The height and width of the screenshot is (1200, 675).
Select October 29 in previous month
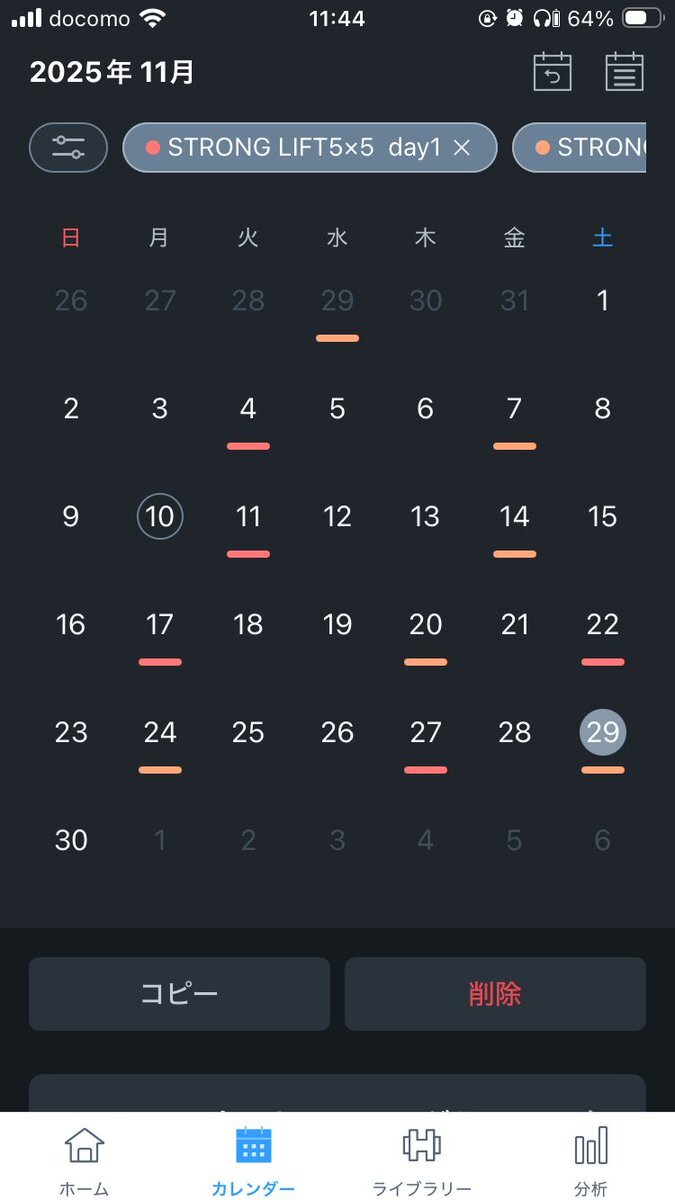(337, 301)
